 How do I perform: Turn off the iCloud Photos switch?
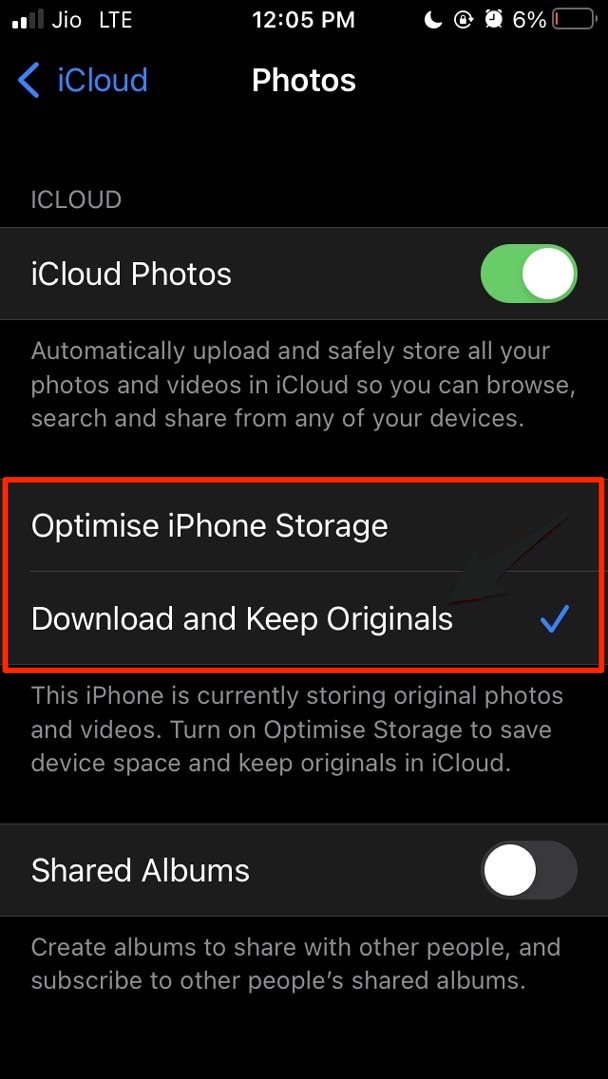tap(528, 274)
